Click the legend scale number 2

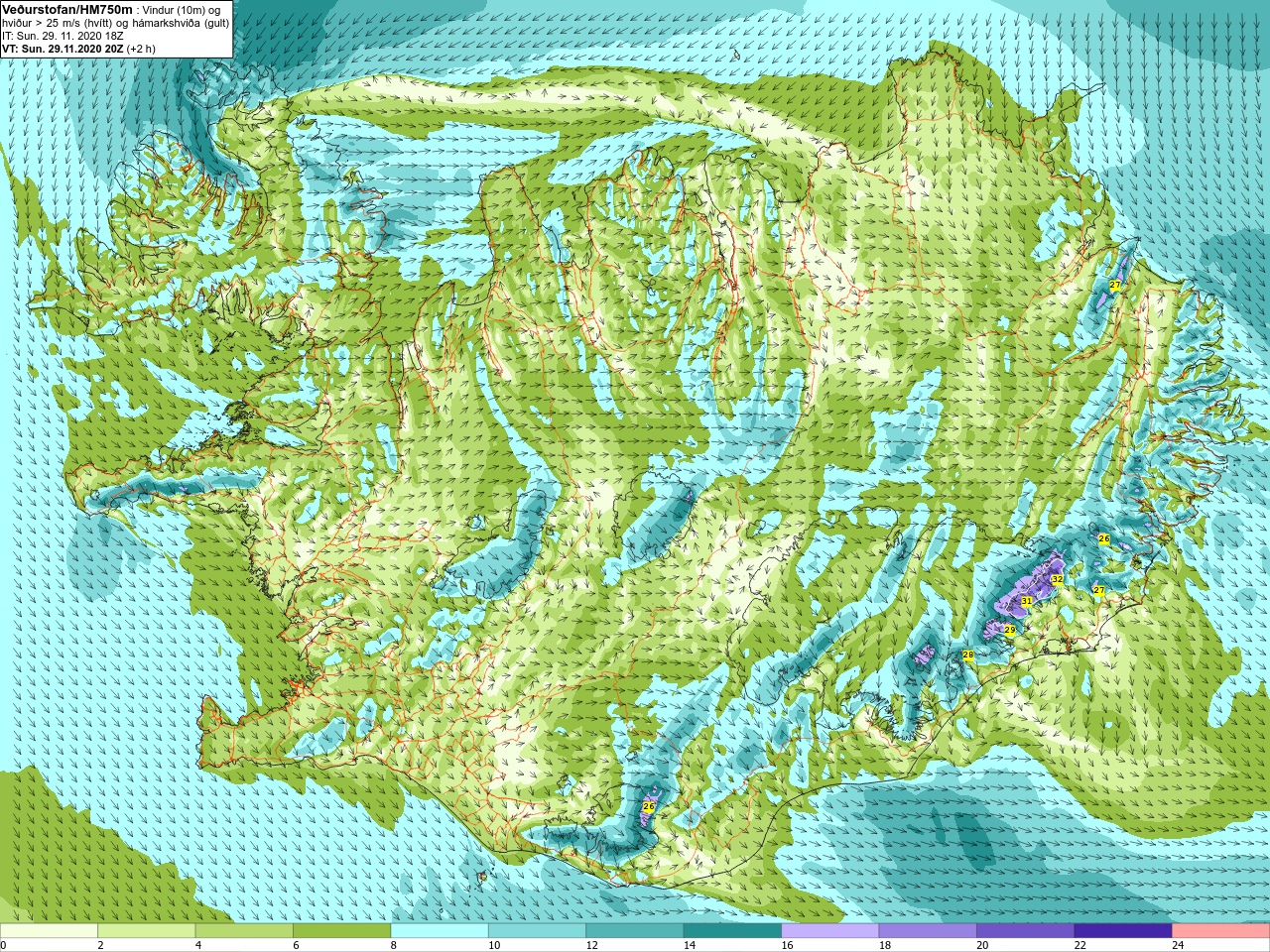[100, 945]
